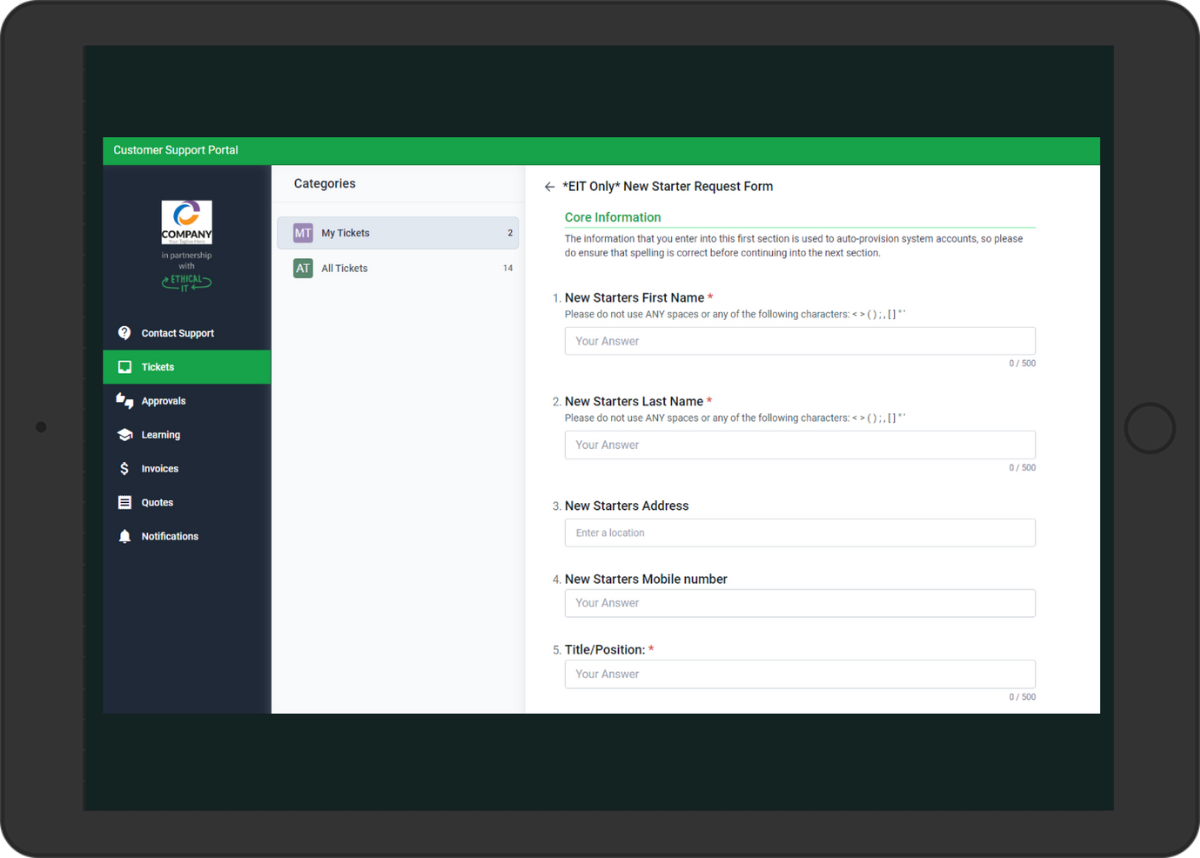The height and width of the screenshot is (858, 1200).
Task: Go to the Approvals menu item
Action: pos(164,401)
